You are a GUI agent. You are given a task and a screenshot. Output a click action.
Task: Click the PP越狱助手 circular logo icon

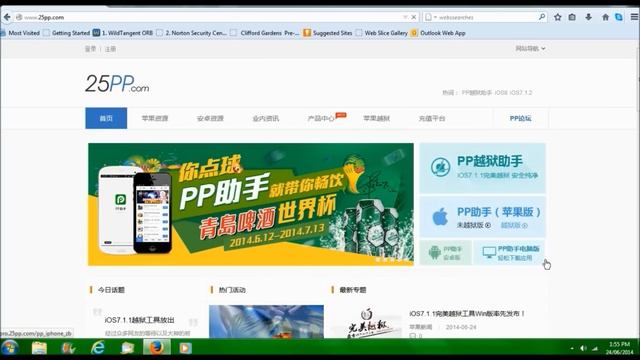(440, 167)
